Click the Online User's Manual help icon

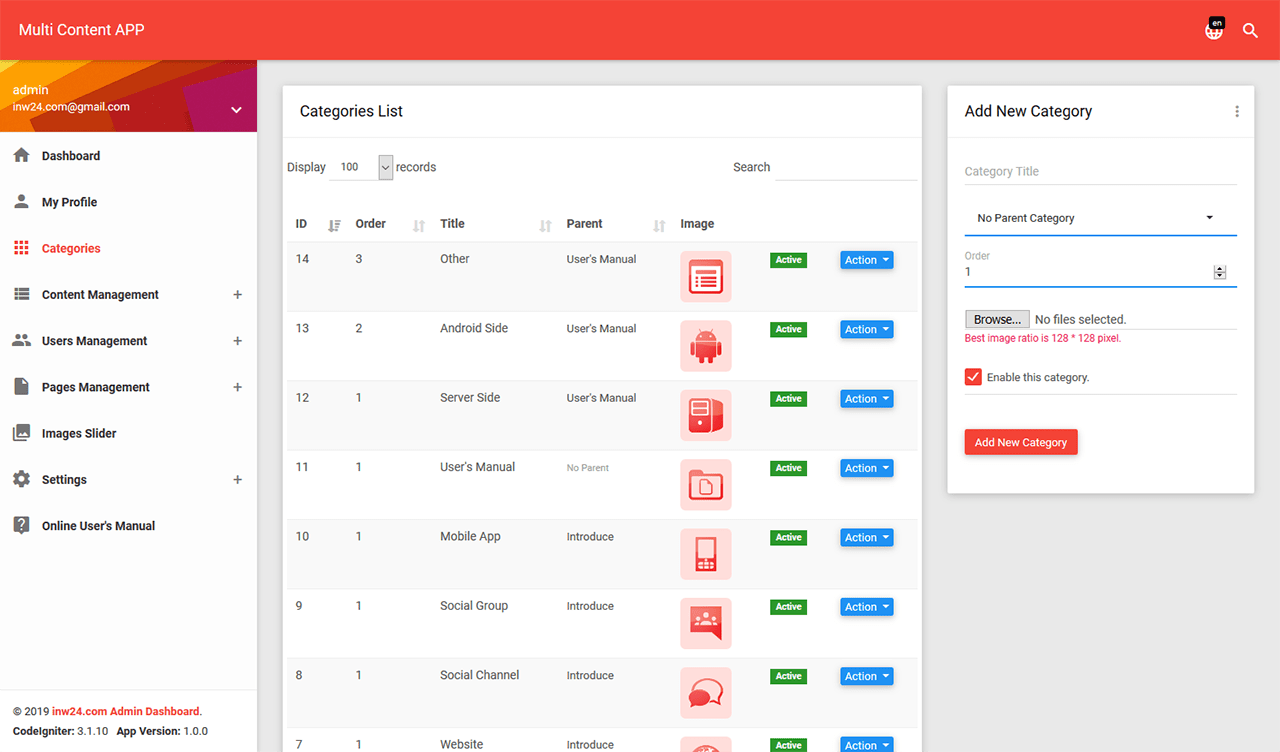click(x=21, y=525)
